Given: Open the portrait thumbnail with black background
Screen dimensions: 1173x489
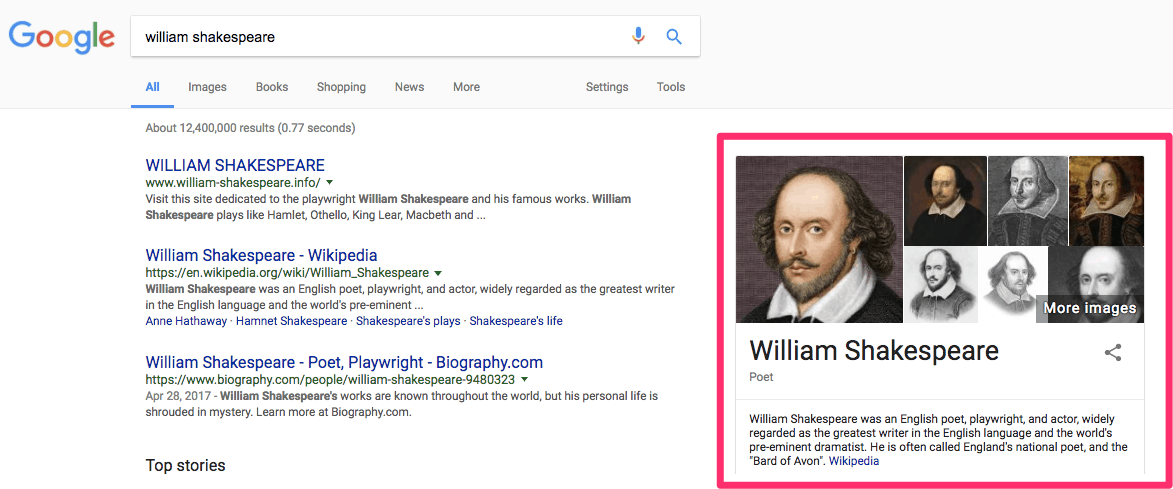Looking at the screenshot, I should coord(946,200).
